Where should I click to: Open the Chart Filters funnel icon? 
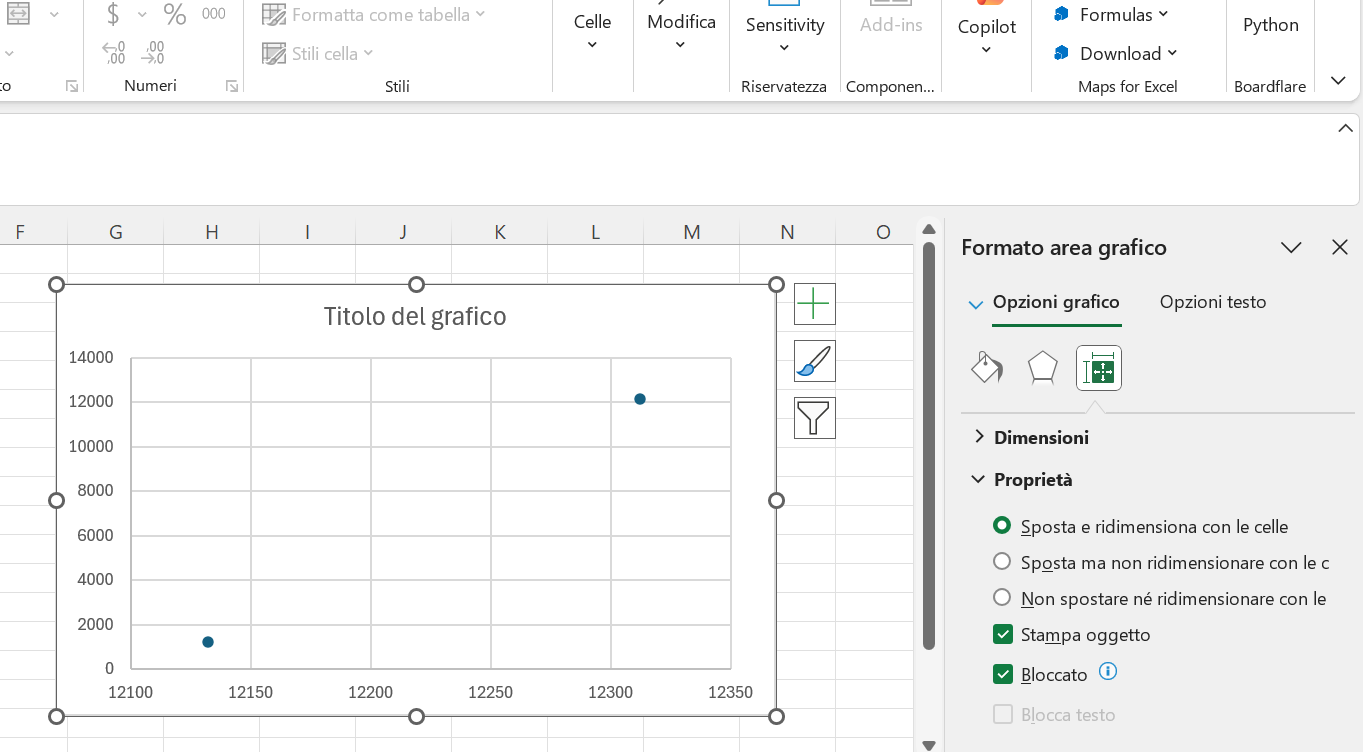pos(815,418)
